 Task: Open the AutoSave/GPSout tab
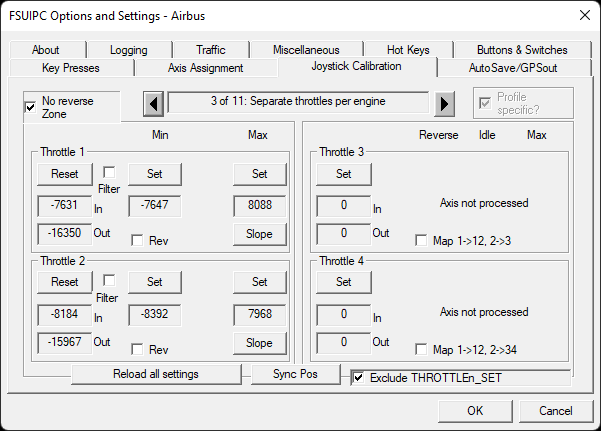[x=513, y=68]
